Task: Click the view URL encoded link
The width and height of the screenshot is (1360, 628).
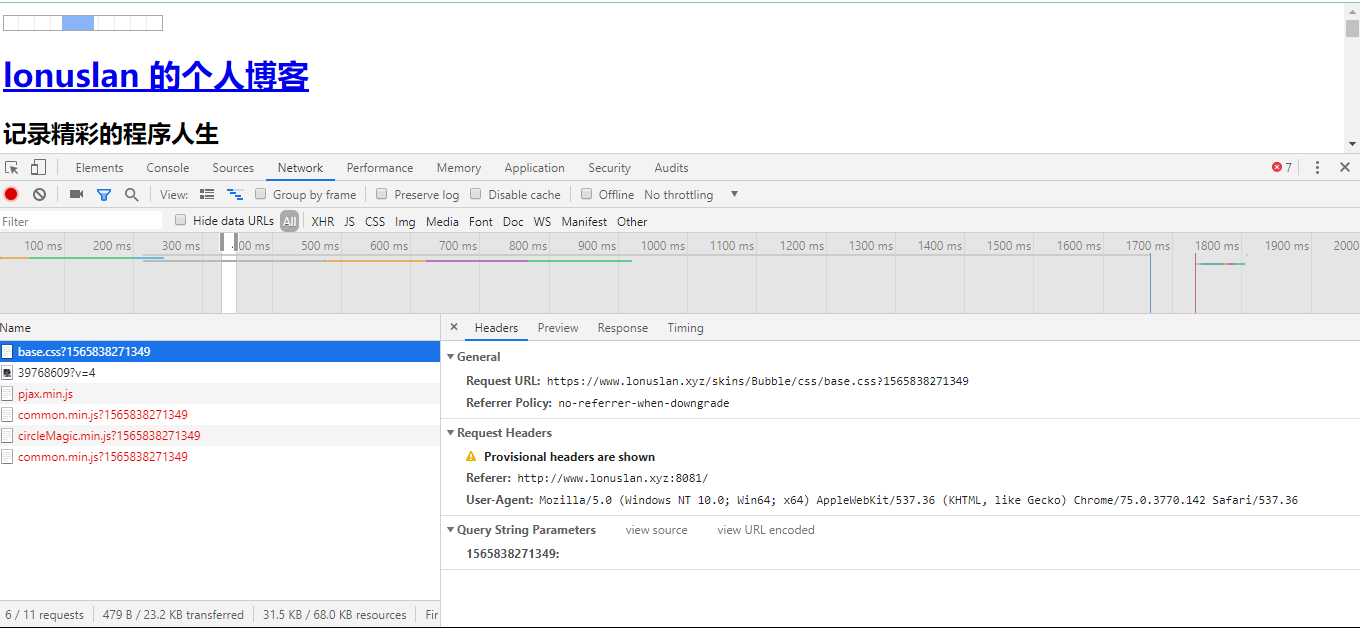Action: click(765, 530)
